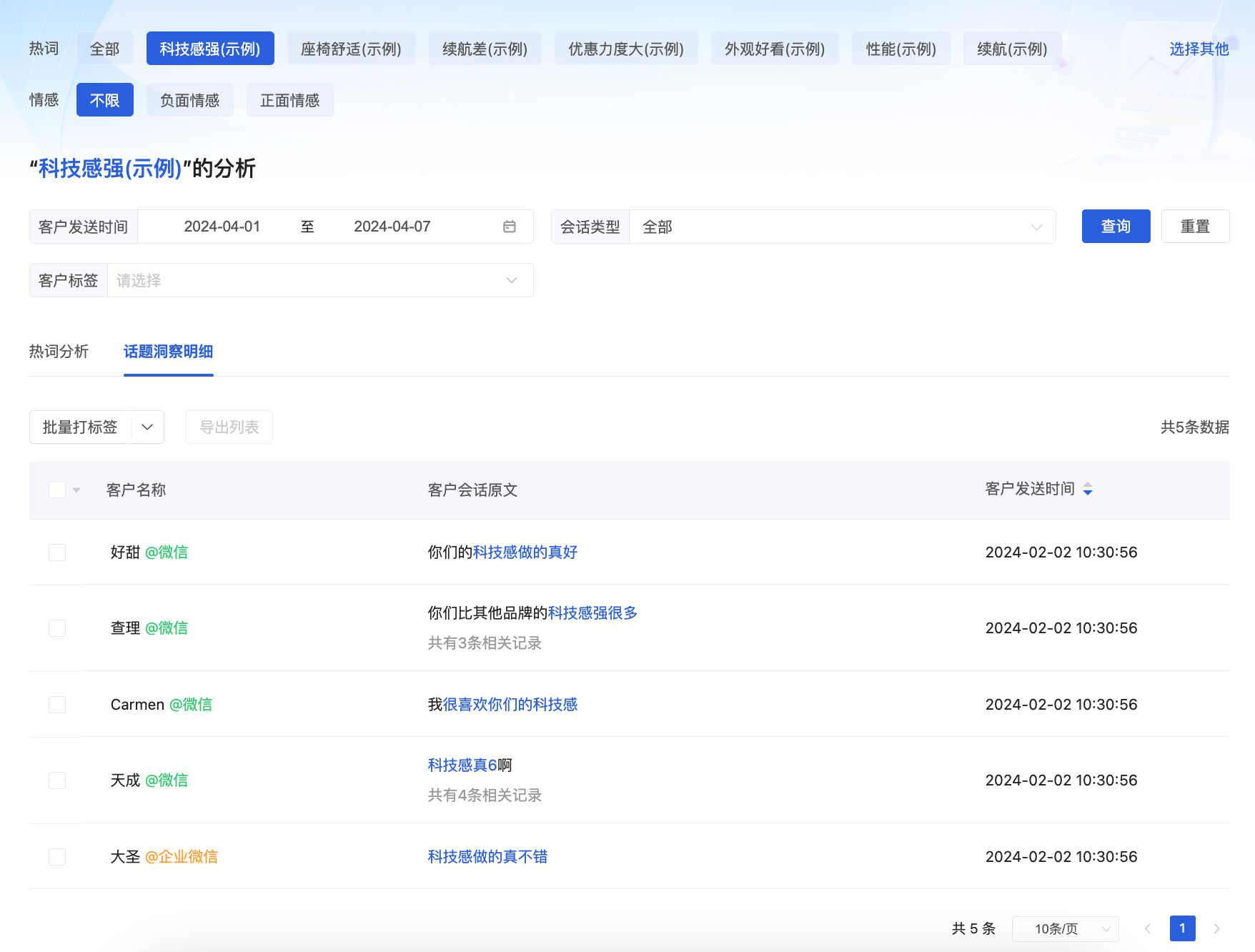This screenshot has height=952, width=1255.
Task: Select 全部 hot word filter
Action: coord(104,49)
